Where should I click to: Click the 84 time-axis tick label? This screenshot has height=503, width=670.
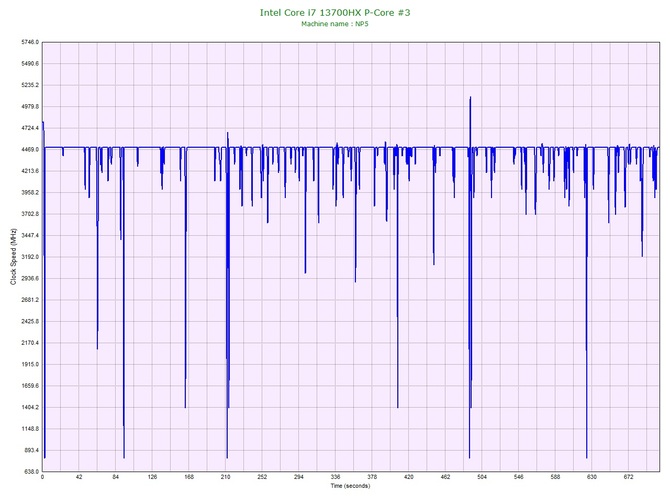(x=116, y=477)
